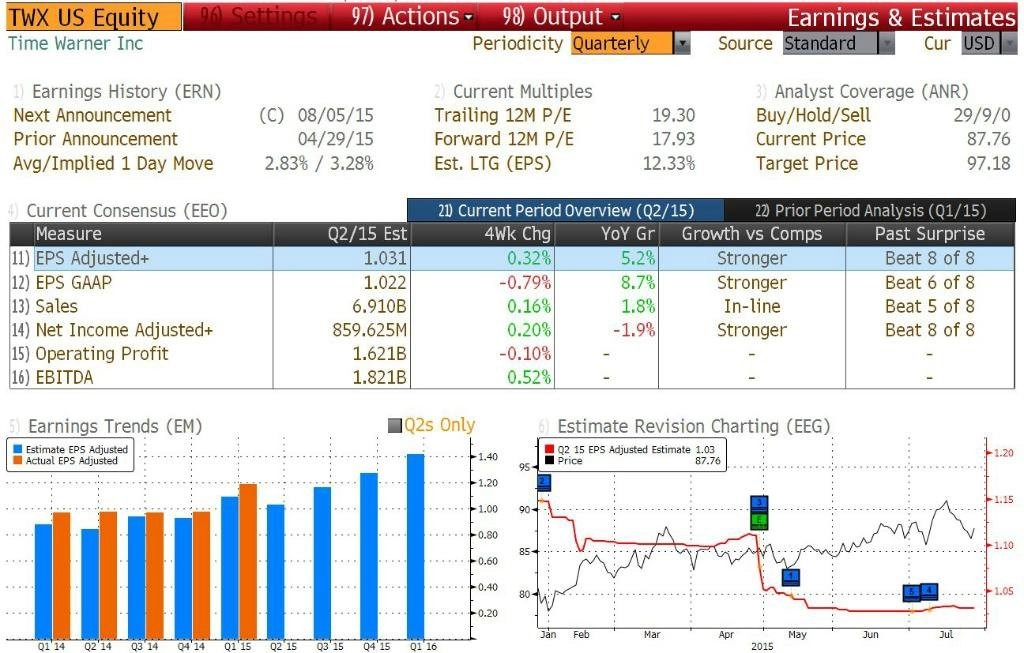This screenshot has height=653, width=1024.
Task: Click the YoY Gr column header
Action: tap(607, 234)
